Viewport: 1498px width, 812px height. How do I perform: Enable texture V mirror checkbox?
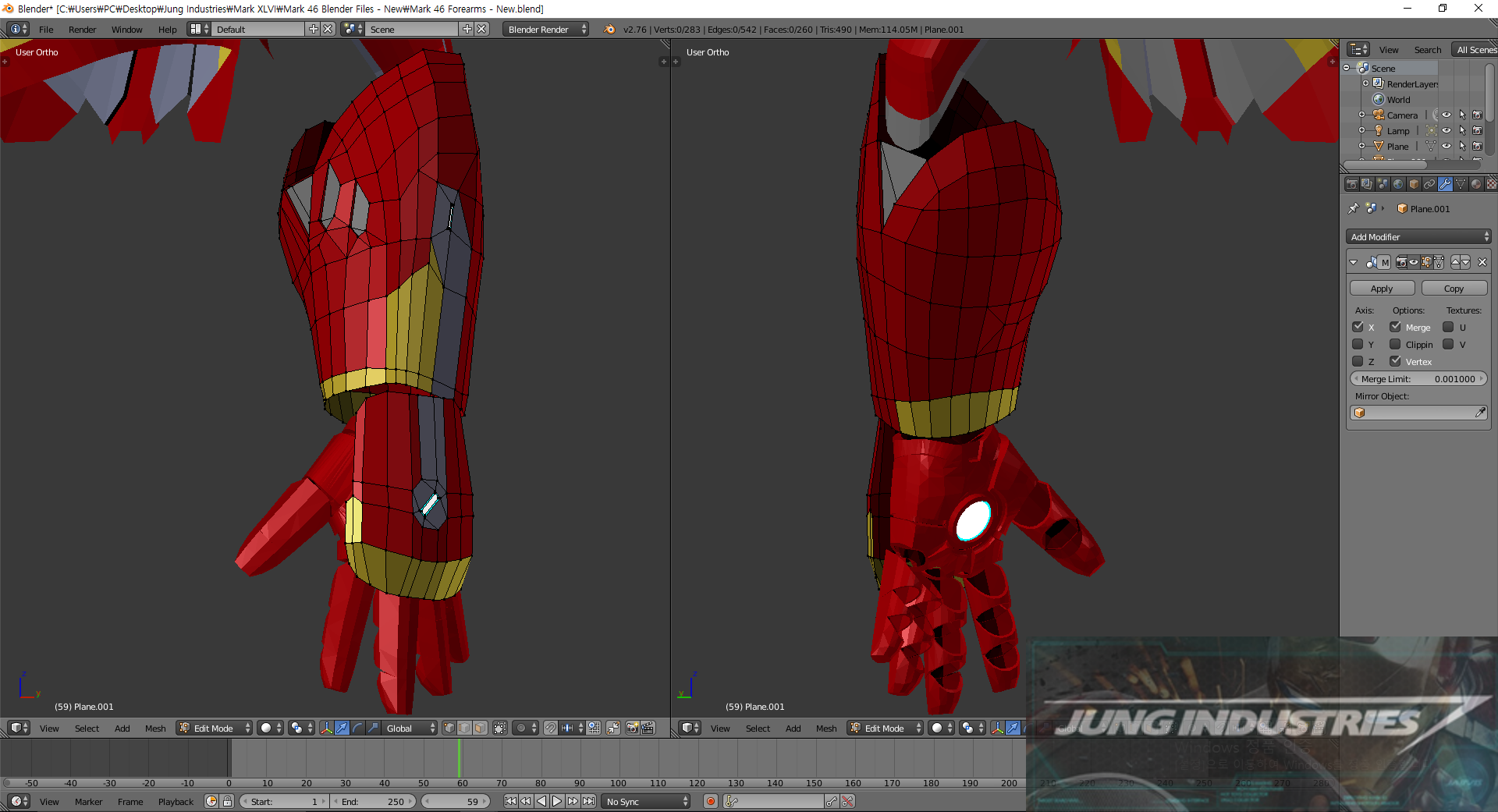(1448, 344)
